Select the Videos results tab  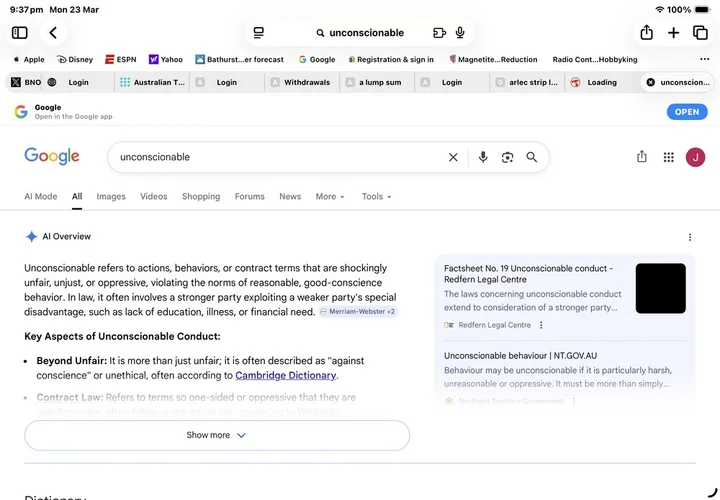click(153, 196)
